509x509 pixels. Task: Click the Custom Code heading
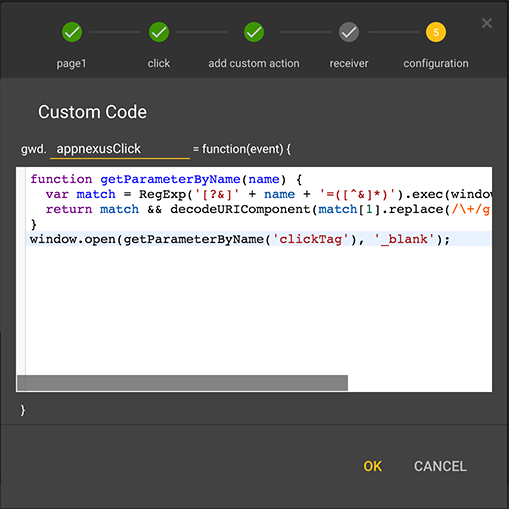pos(92,112)
